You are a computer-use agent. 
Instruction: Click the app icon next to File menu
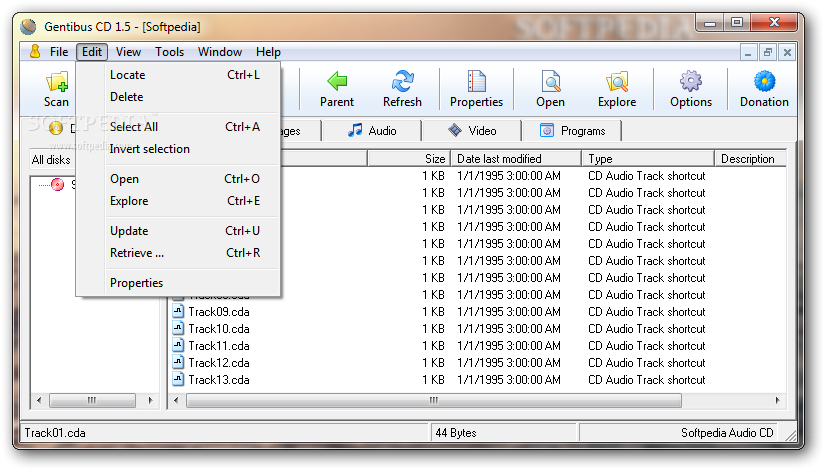tap(35, 52)
